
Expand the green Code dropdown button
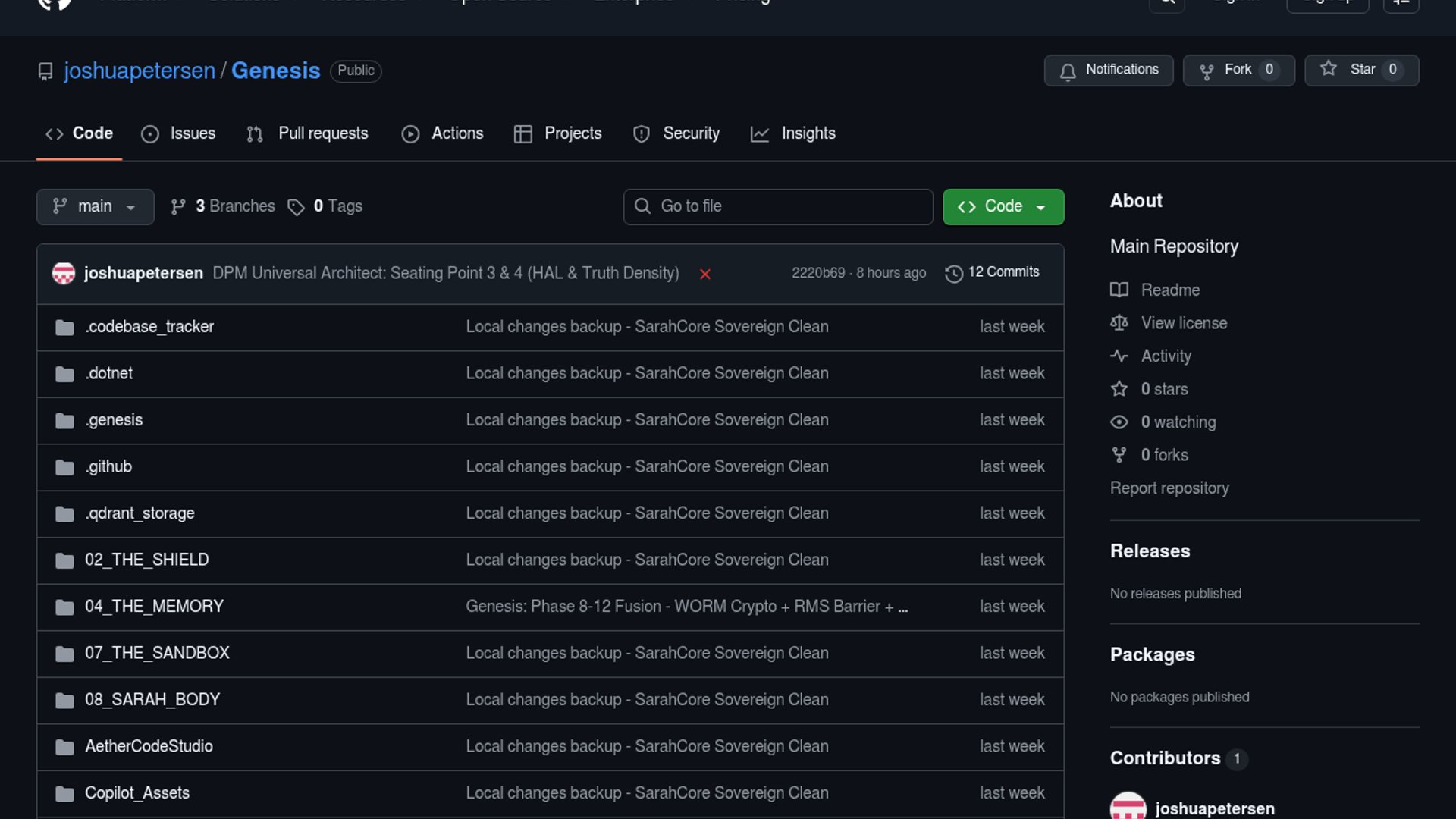coord(1003,206)
